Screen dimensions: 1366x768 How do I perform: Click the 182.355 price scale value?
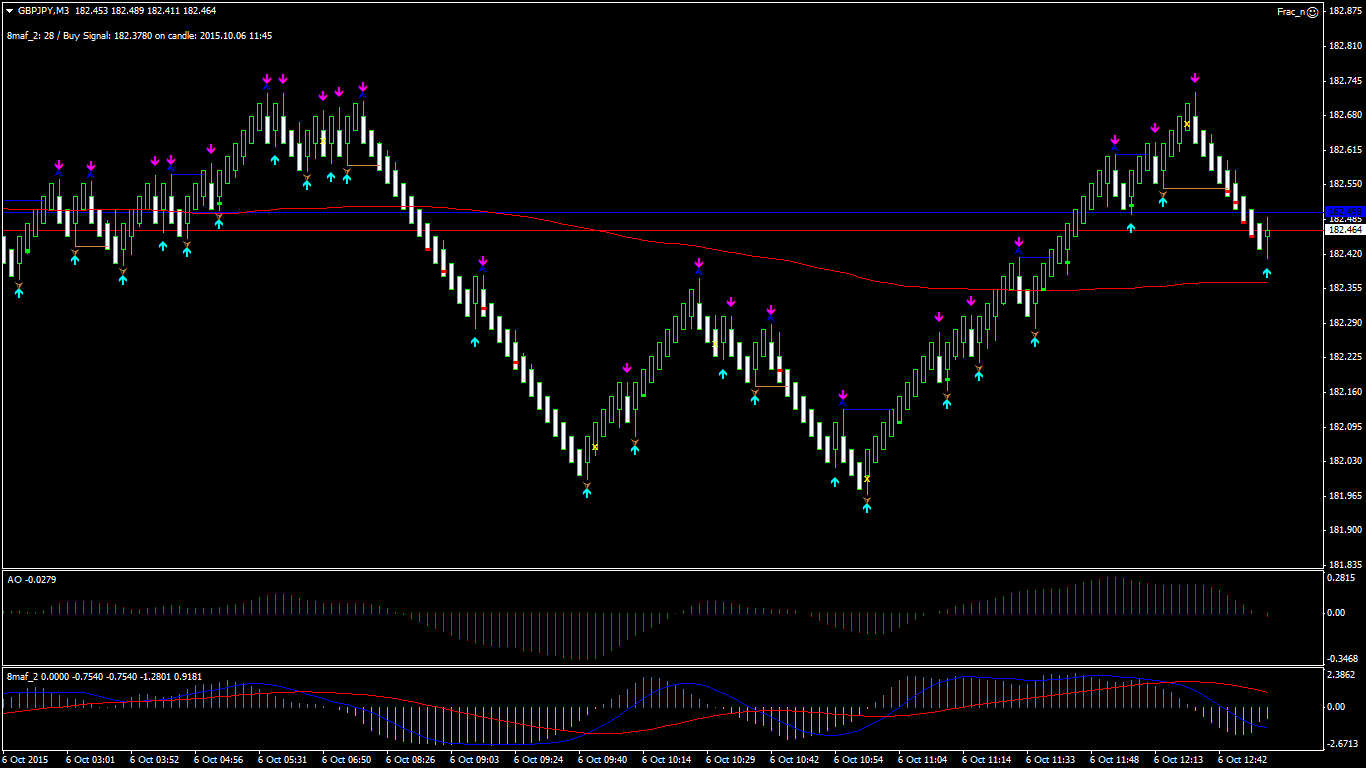pyautogui.click(x=1345, y=288)
